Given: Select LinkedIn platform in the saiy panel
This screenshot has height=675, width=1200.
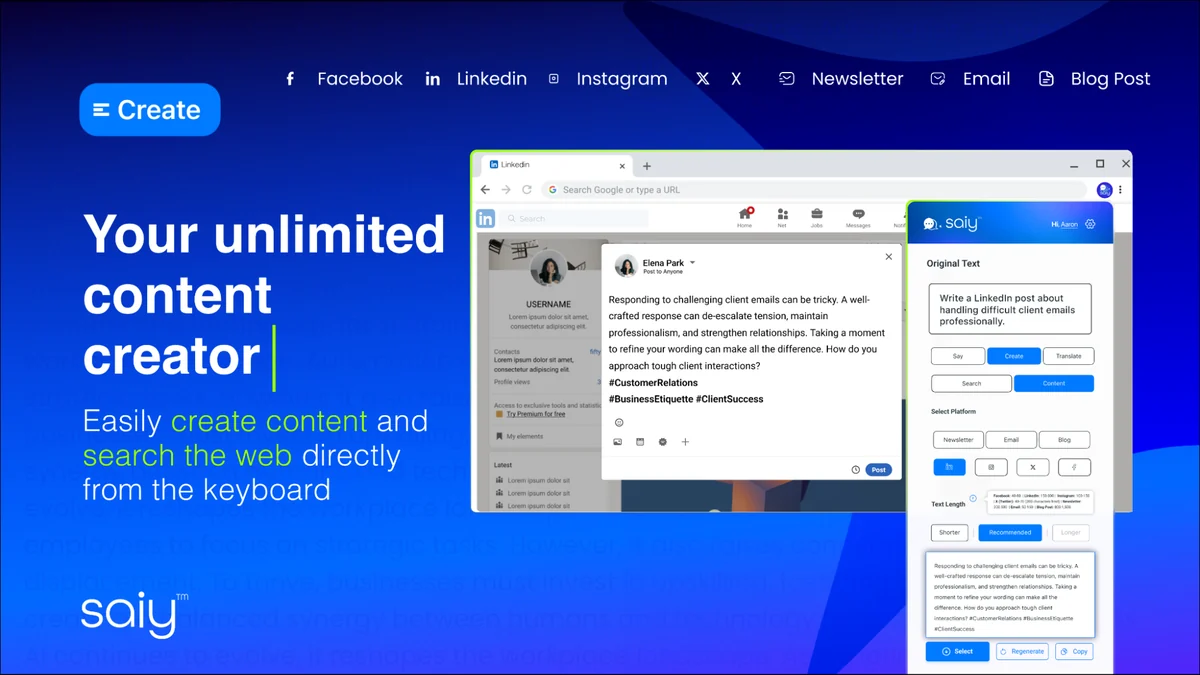Looking at the screenshot, I should (948, 467).
